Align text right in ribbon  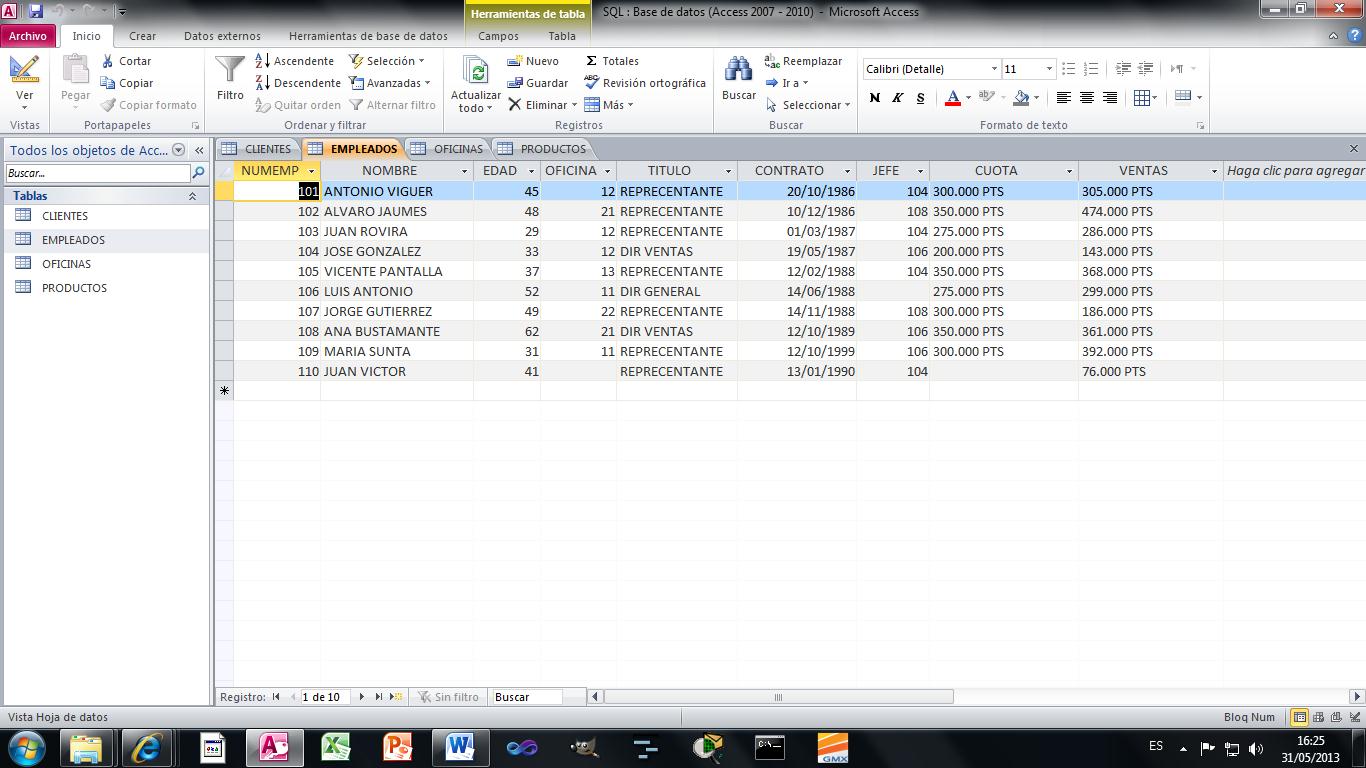coord(1110,98)
